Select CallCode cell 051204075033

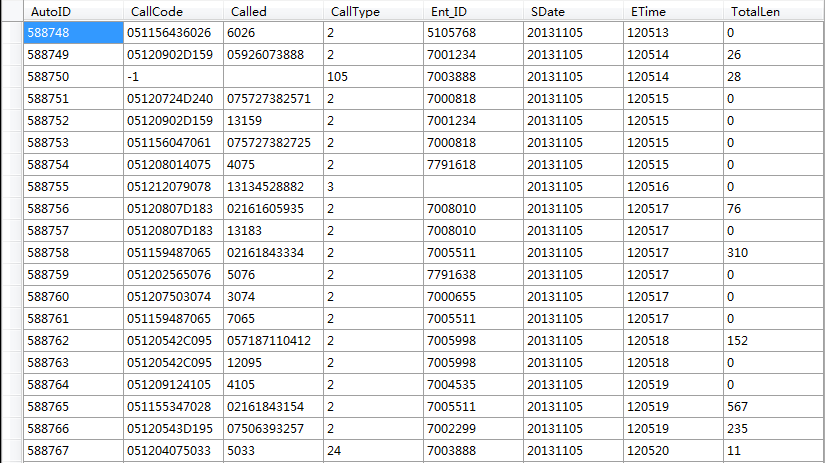[173, 451]
